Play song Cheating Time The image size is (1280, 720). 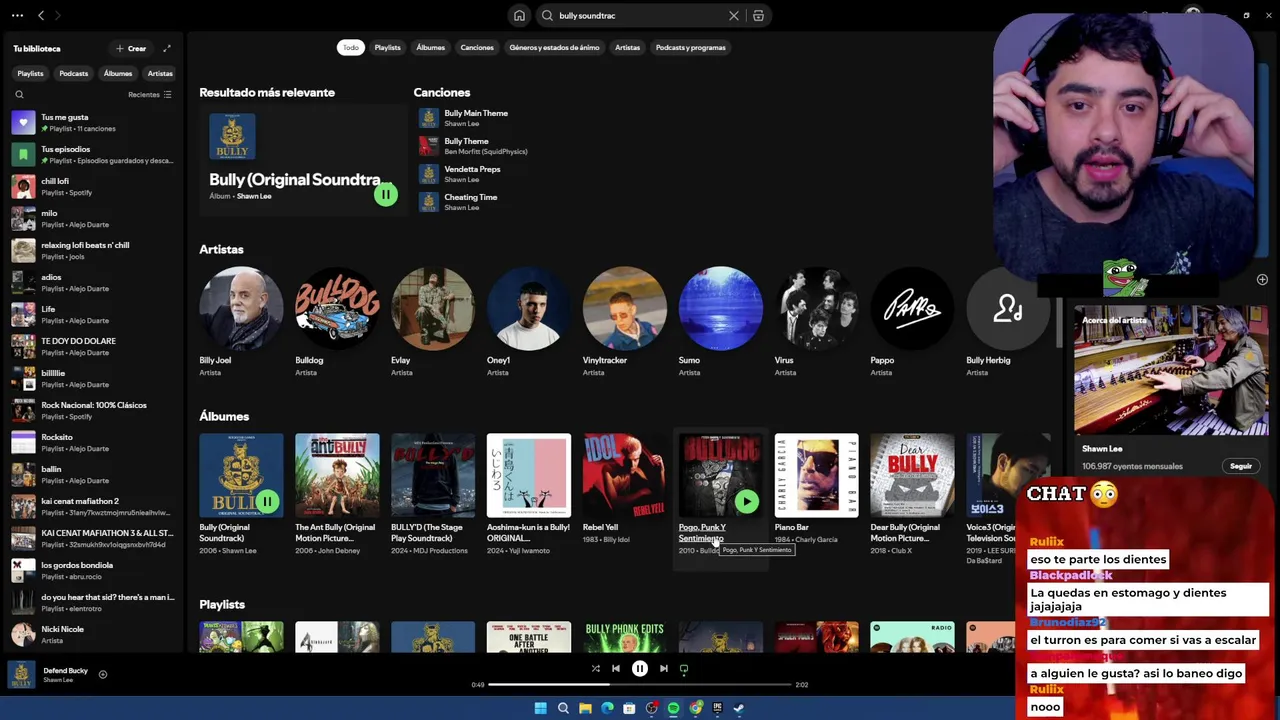(470, 197)
